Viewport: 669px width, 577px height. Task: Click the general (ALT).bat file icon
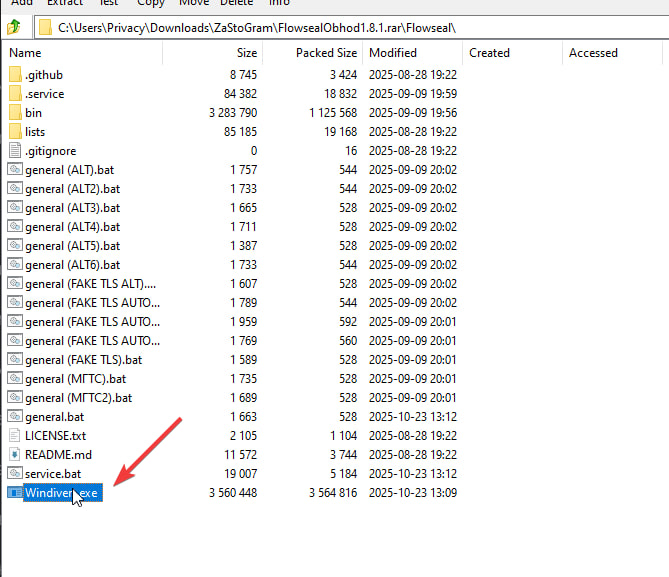coord(15,169)
